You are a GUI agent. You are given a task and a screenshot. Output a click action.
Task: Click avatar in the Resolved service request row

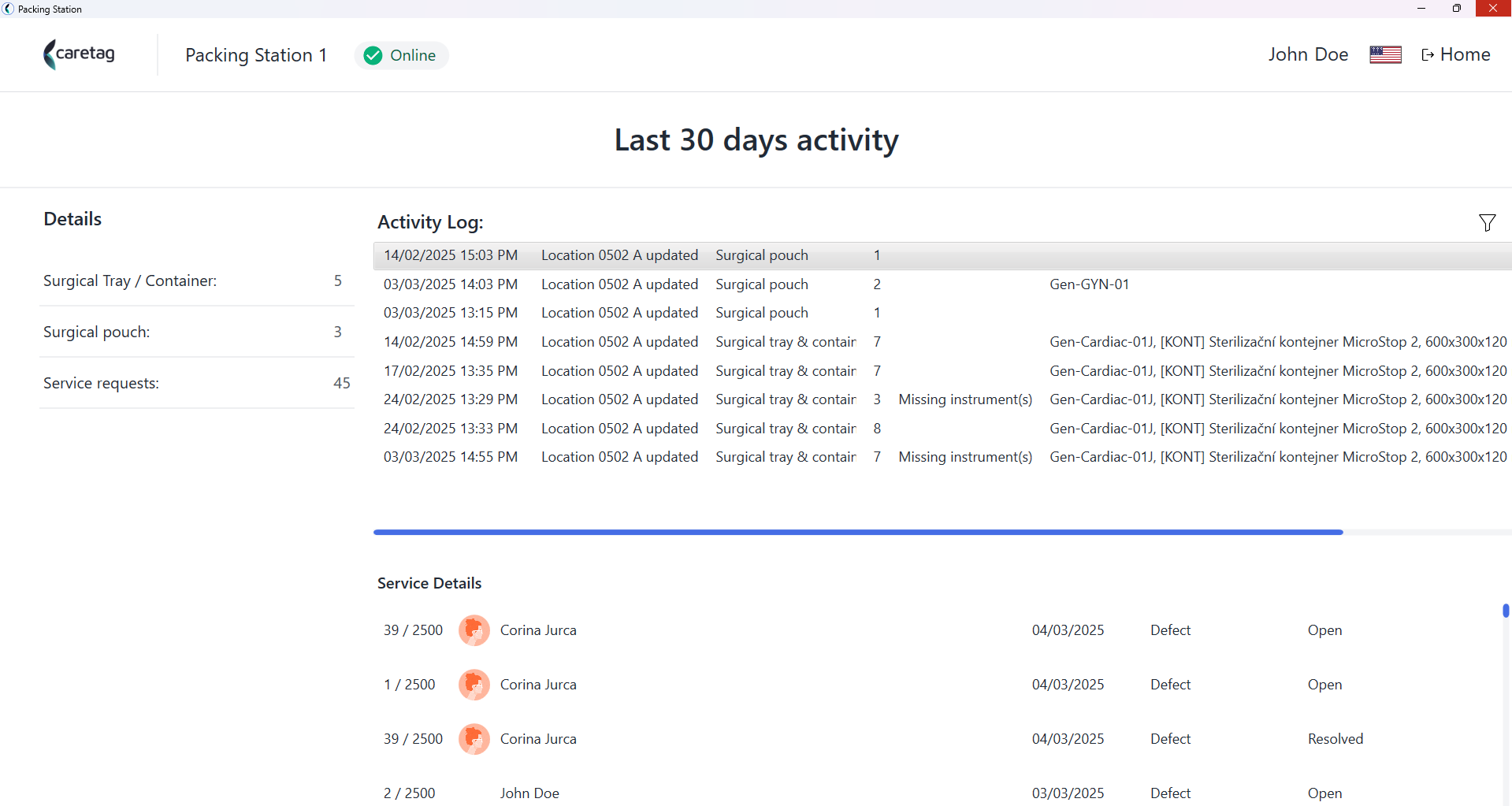click(x=474, y=739)
